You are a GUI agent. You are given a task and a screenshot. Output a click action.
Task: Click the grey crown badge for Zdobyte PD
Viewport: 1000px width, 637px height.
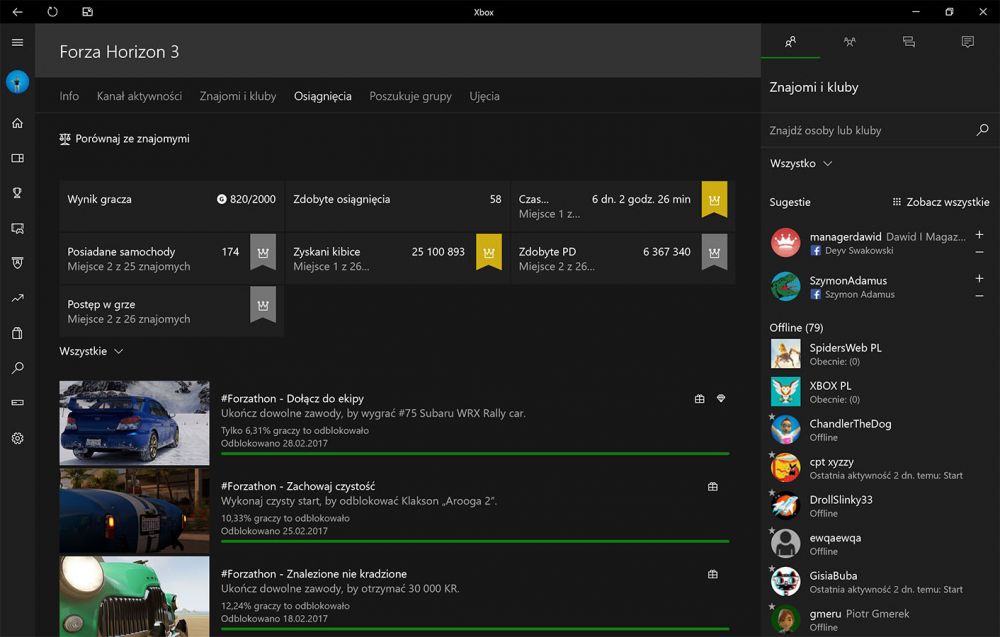[x=714, y=252]
